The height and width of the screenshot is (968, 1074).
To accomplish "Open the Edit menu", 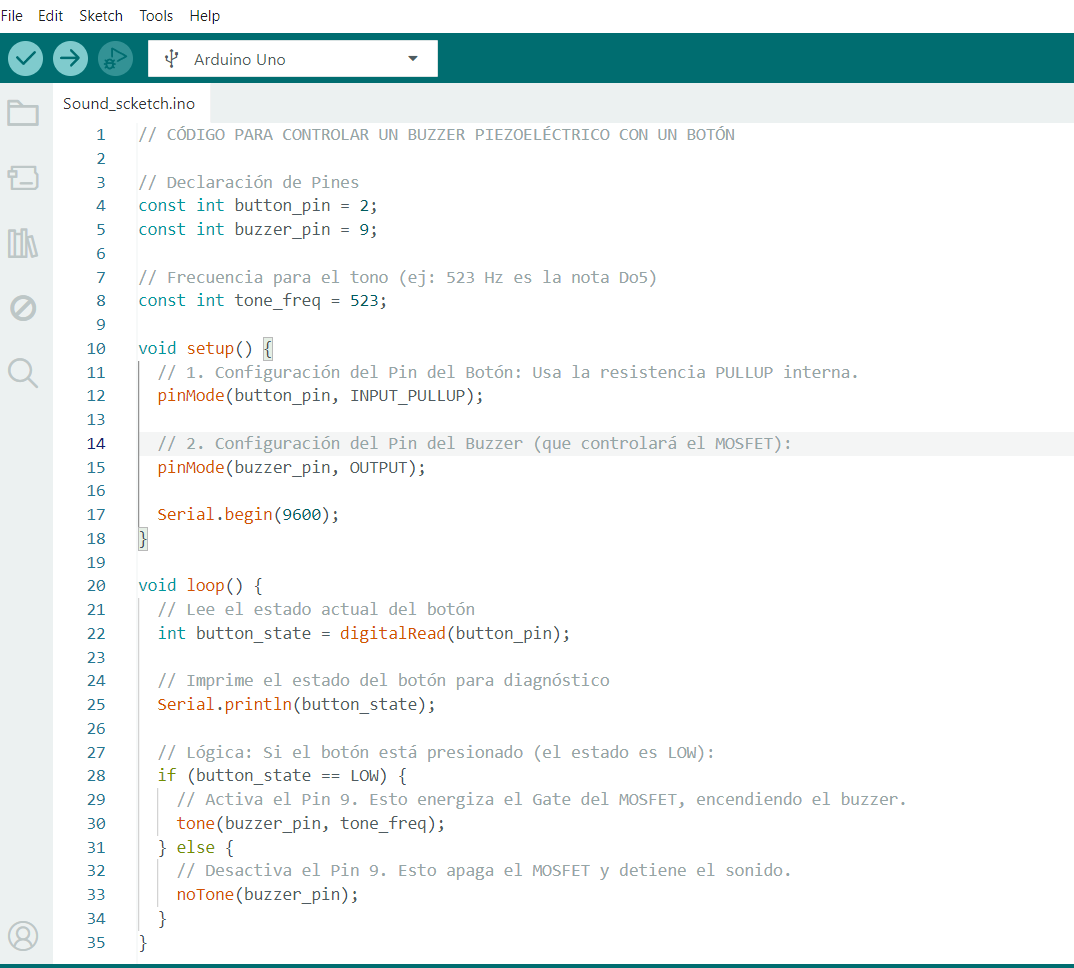I will click(50, 16).
